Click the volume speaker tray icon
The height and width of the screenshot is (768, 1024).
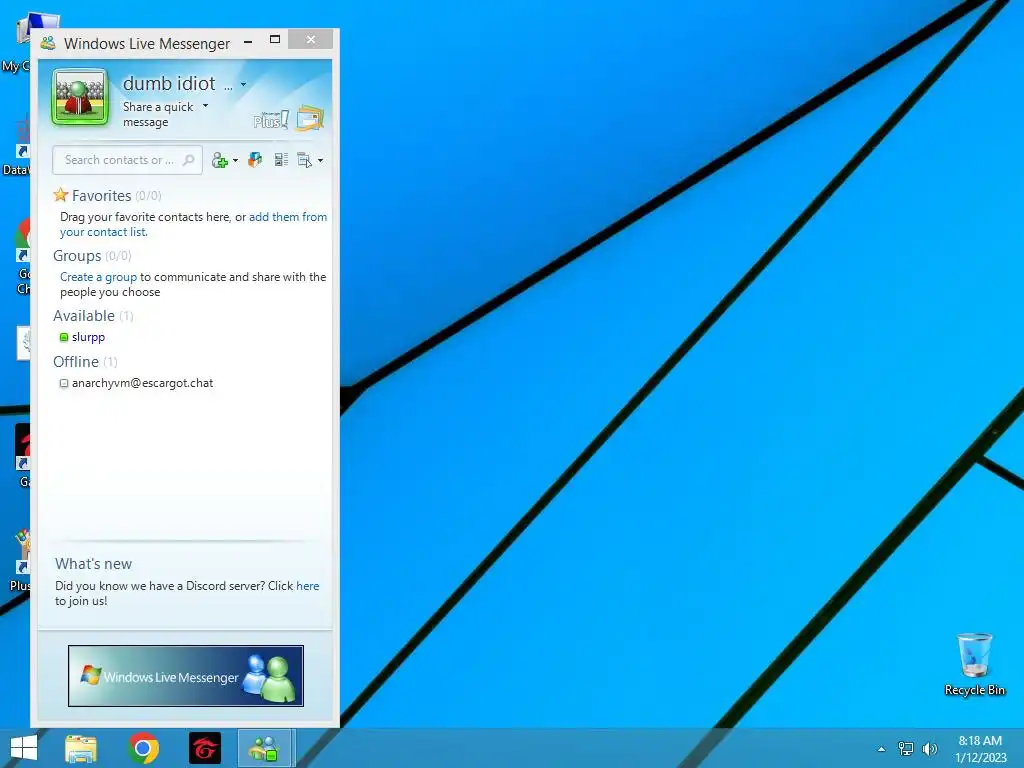click(x=930, y=749)
